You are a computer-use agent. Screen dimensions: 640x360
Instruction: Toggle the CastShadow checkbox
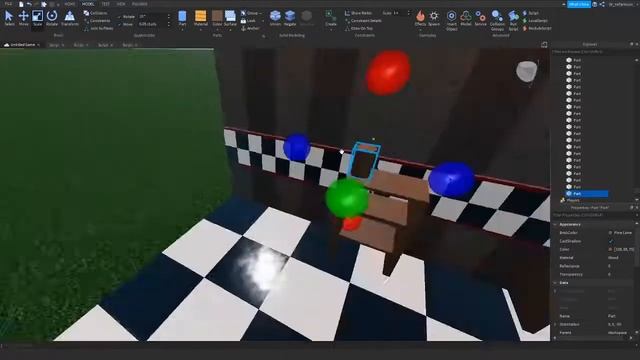pyautogui.click(x=611, y=241)
